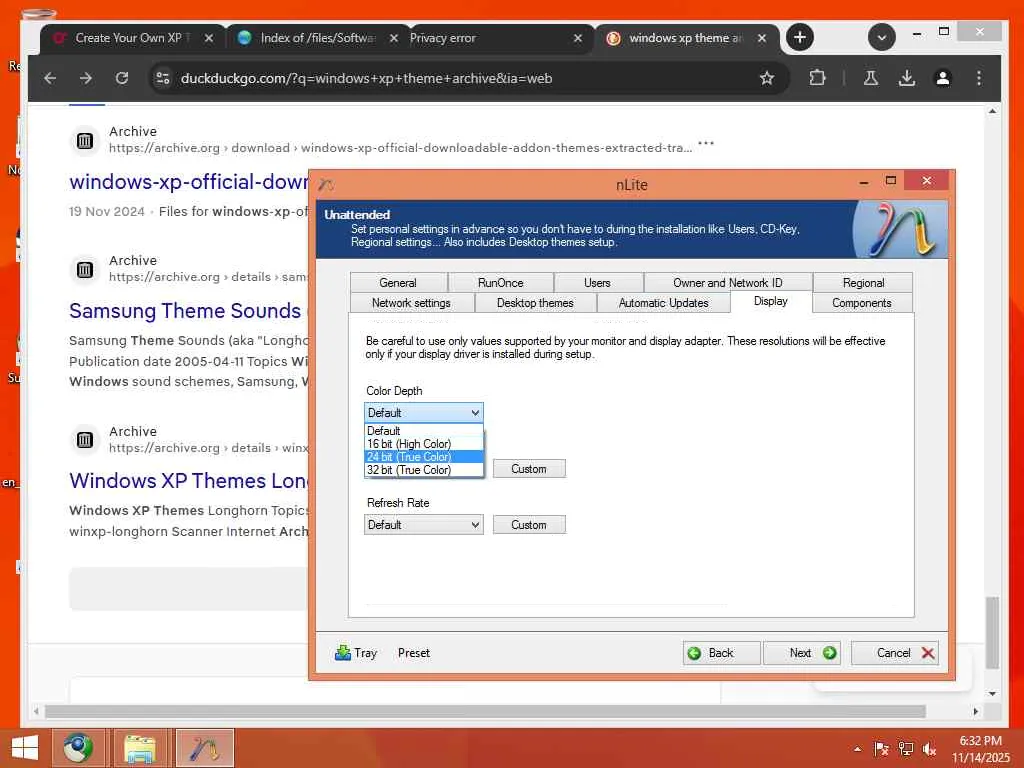
Task: Open Chrome three-dot menu
Action: click(978, 78)
